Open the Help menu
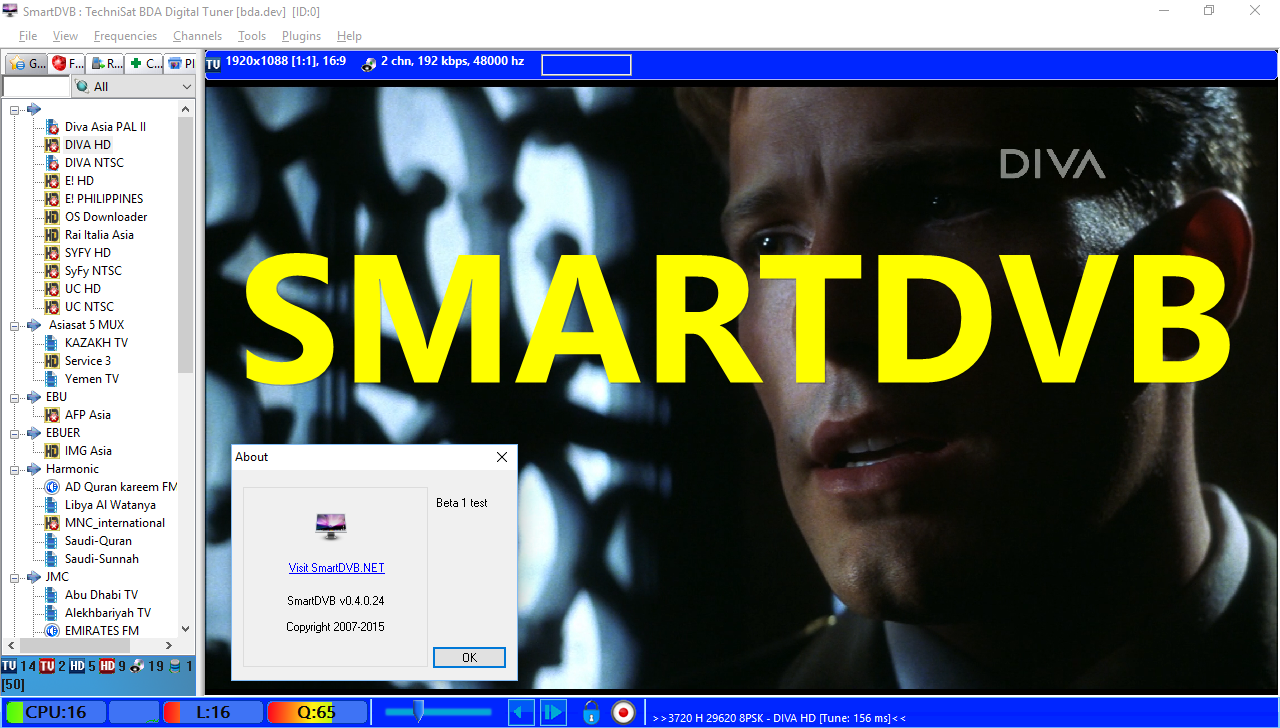This screenshot has width=1280, height=728. click(x=349, y=36)
